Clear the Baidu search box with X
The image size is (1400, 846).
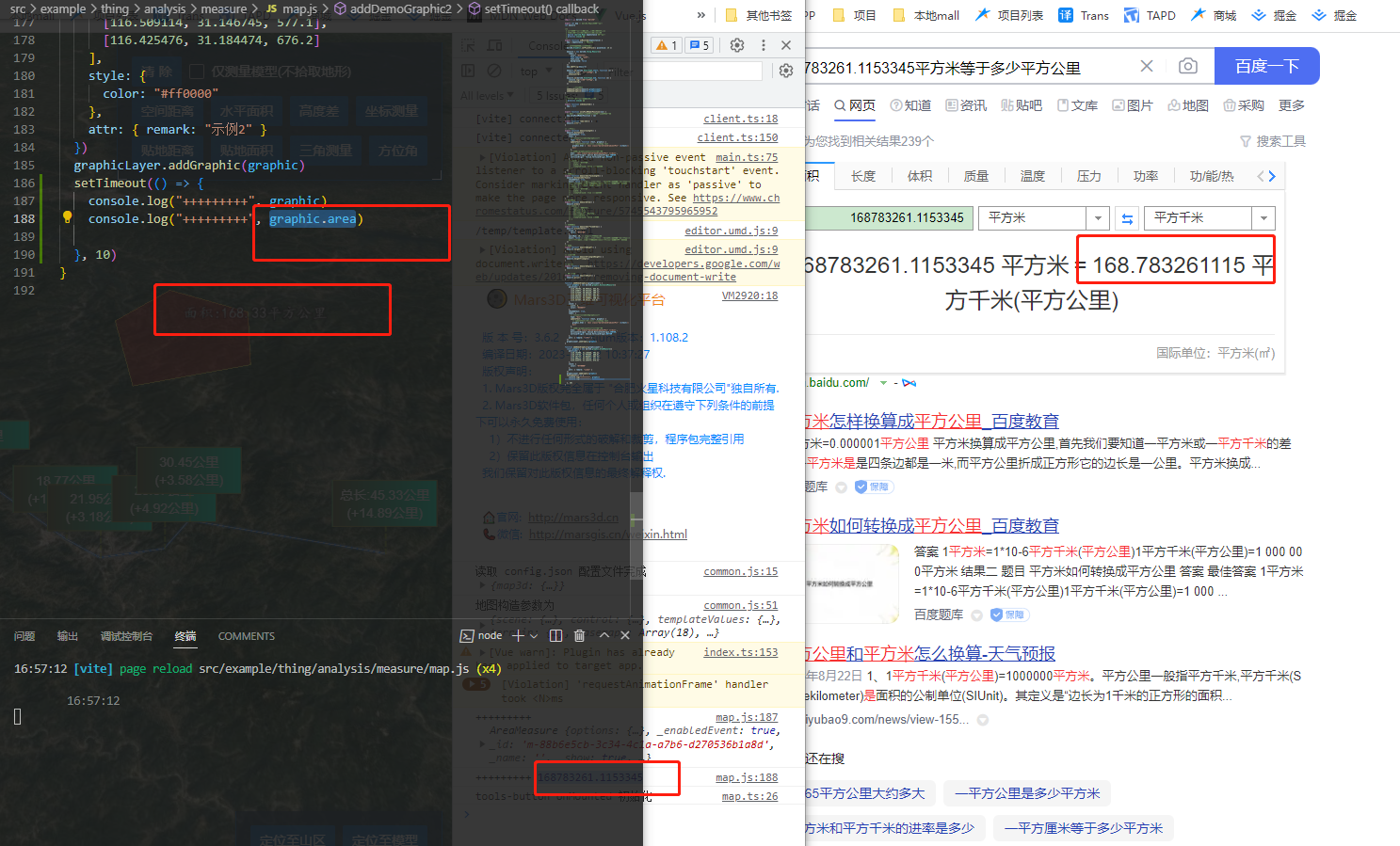(1146, 66)
